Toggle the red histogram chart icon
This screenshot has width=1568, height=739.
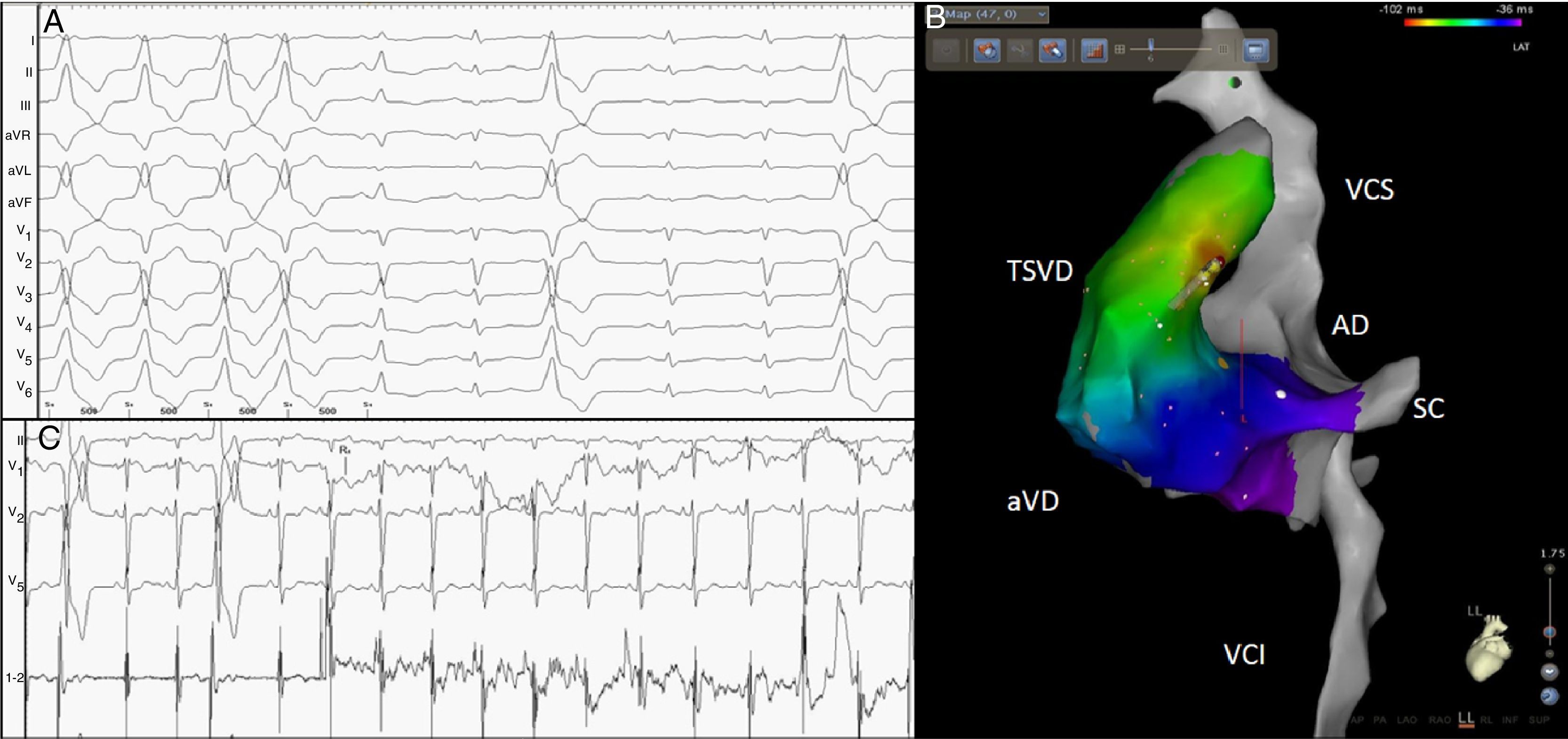pyautogui.click(x=1094, y=50)
